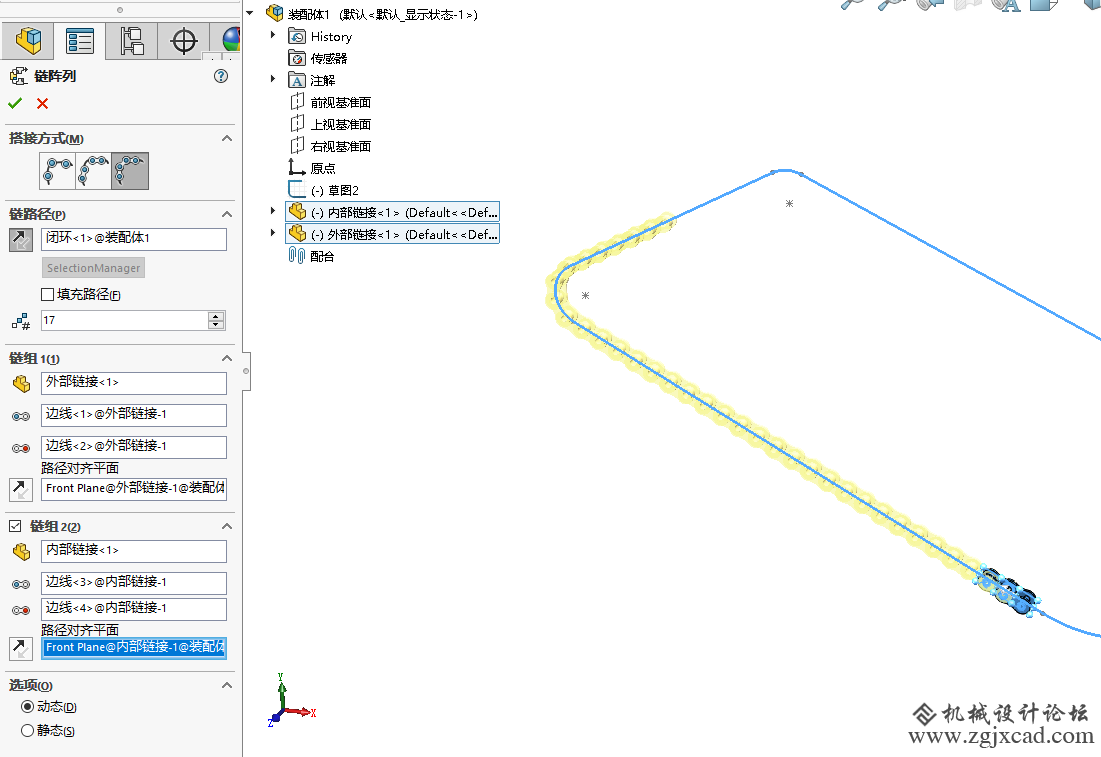Open the DisplayManager sphere tab

(x=230, y=41)
